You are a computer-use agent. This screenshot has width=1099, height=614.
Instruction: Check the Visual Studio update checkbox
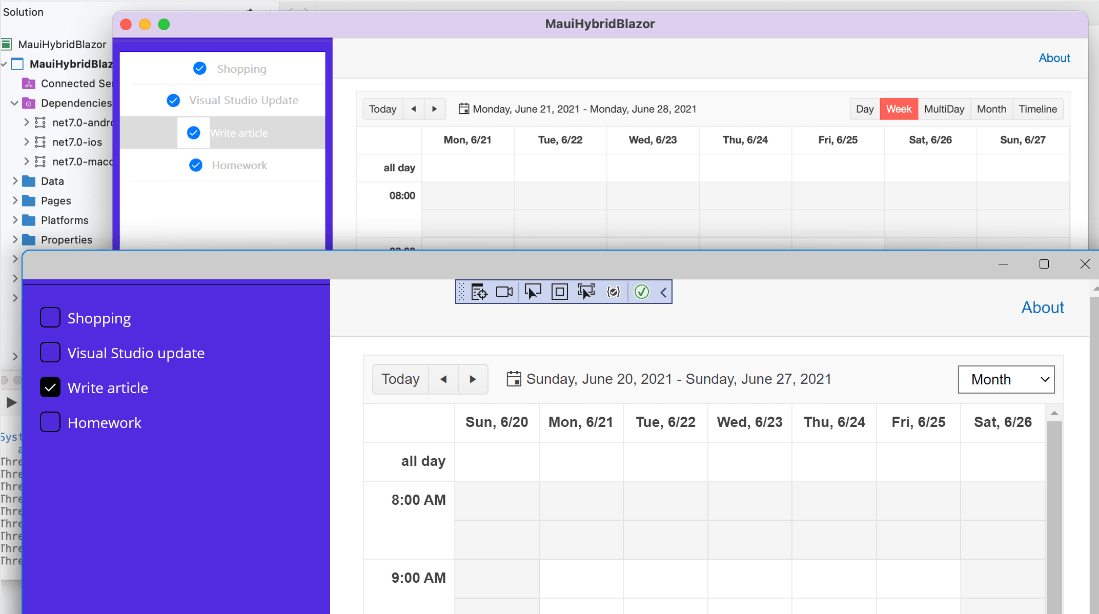click(50, 352)
